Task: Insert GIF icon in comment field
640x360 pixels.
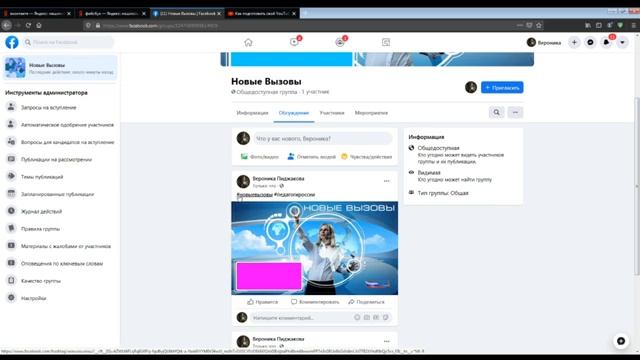Action: pyautogui.click(x=376, y=317)
